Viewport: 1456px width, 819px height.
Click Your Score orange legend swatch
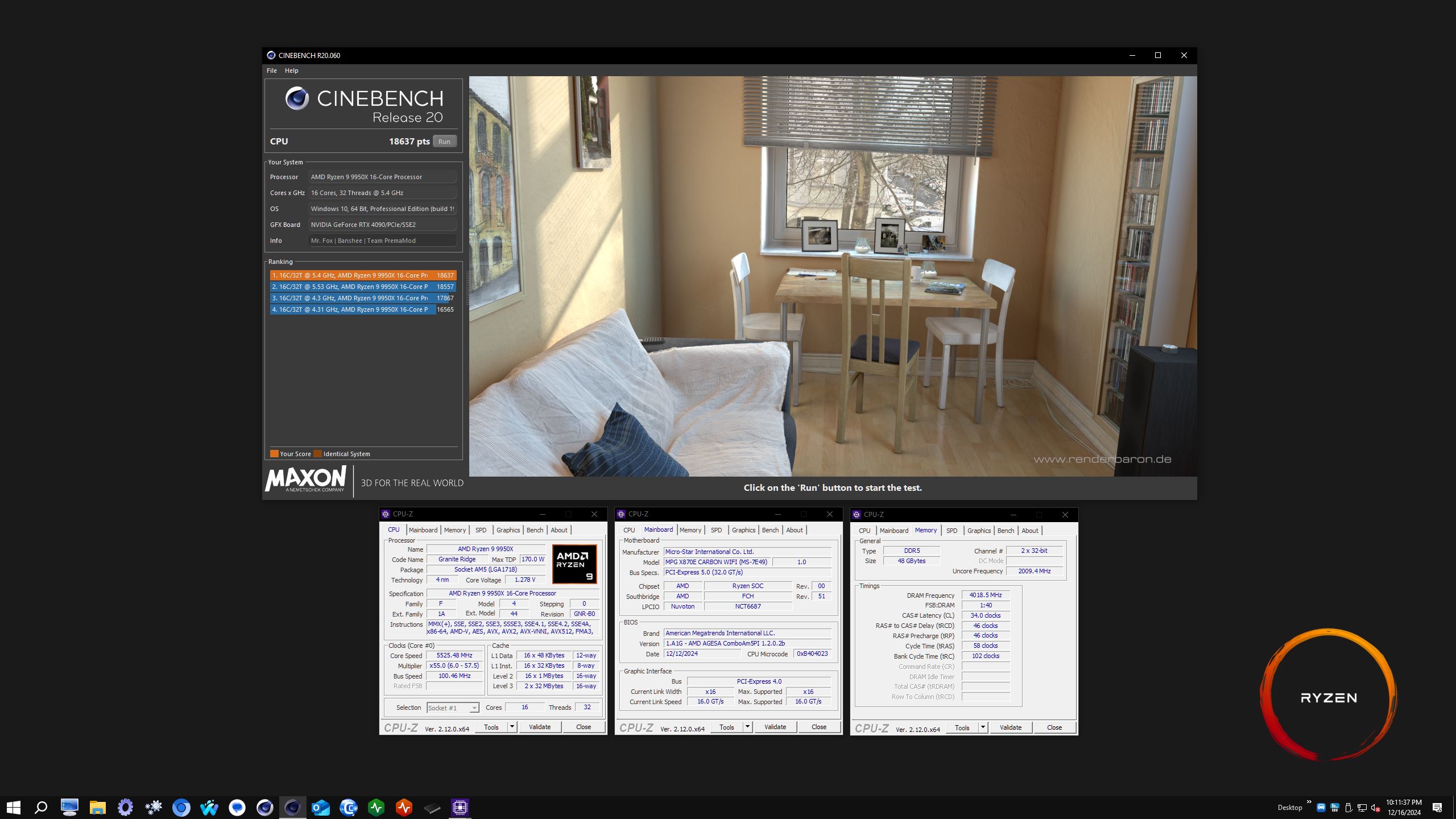pyautogui.click(x=274, y=453)
